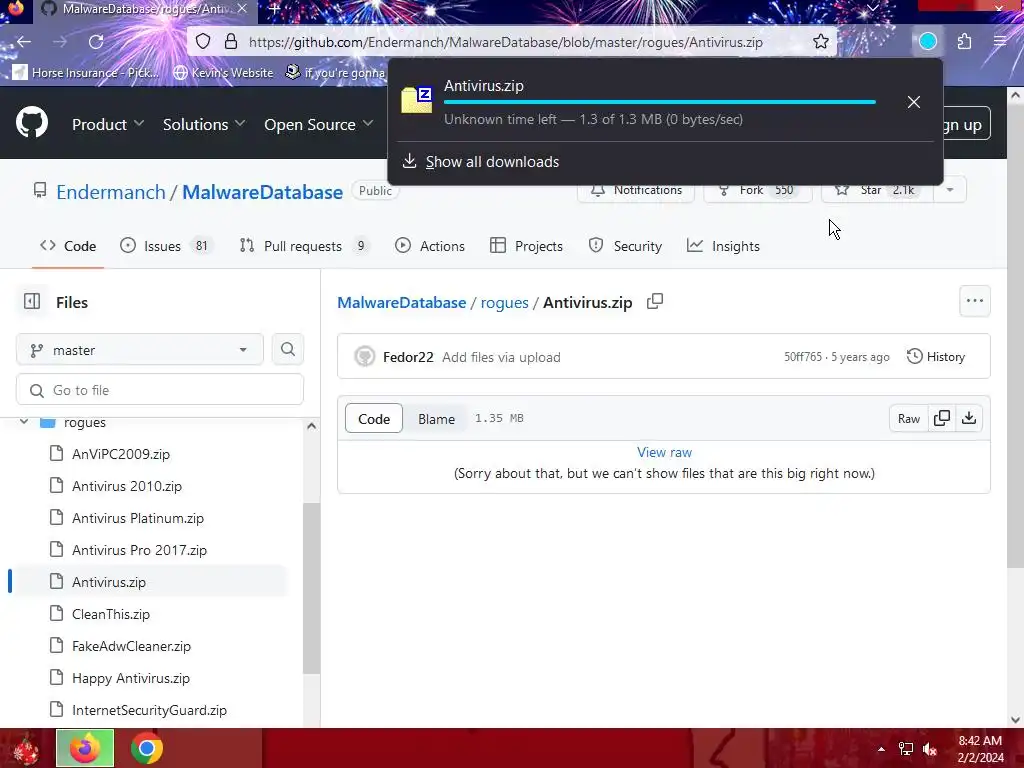Viewport: 1024px width, 768px height.
Task: Click the MalwareDatabase breadcrumb link
Action: 402,302
